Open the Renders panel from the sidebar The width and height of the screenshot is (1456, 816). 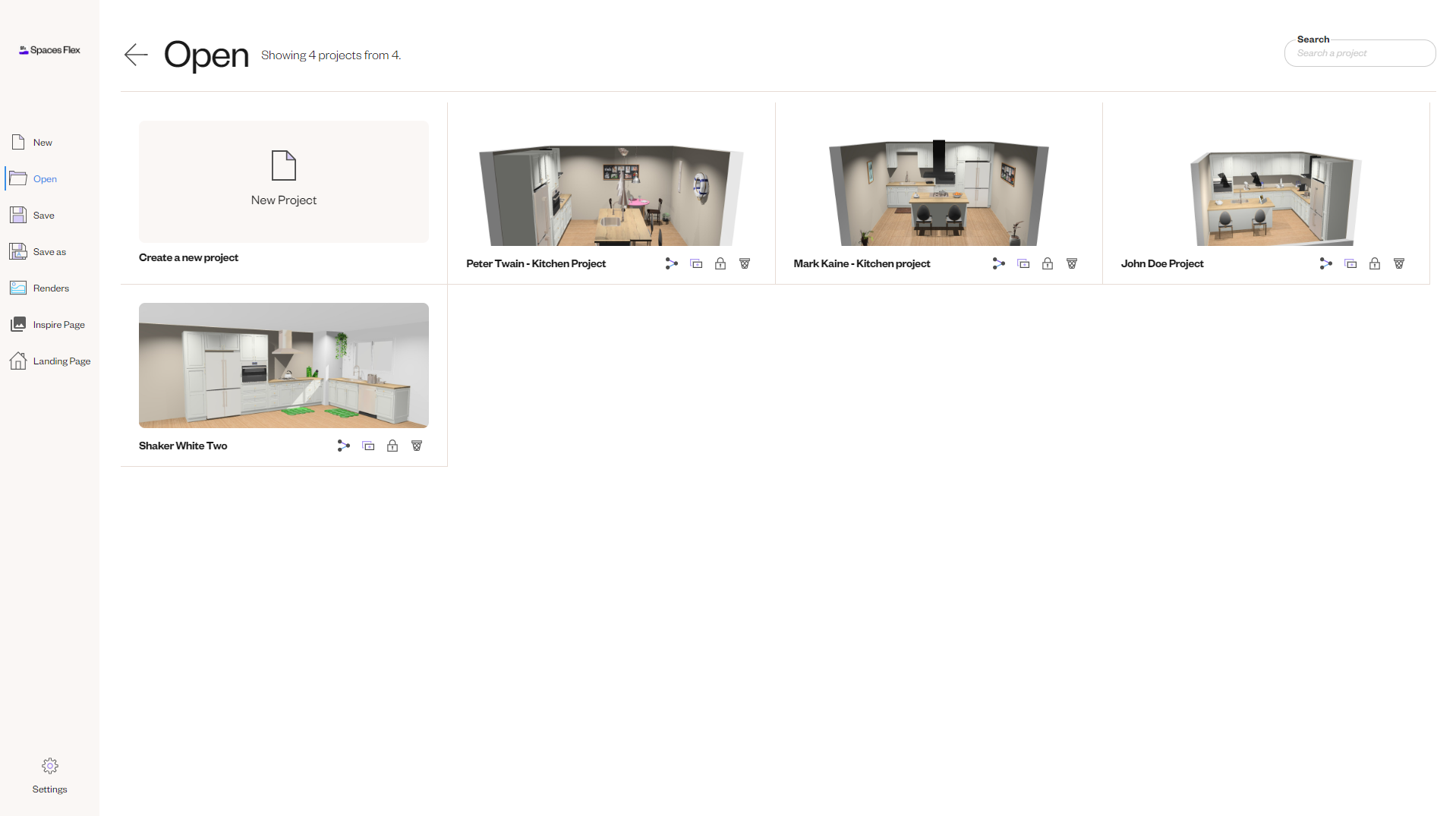coord(50,288)
